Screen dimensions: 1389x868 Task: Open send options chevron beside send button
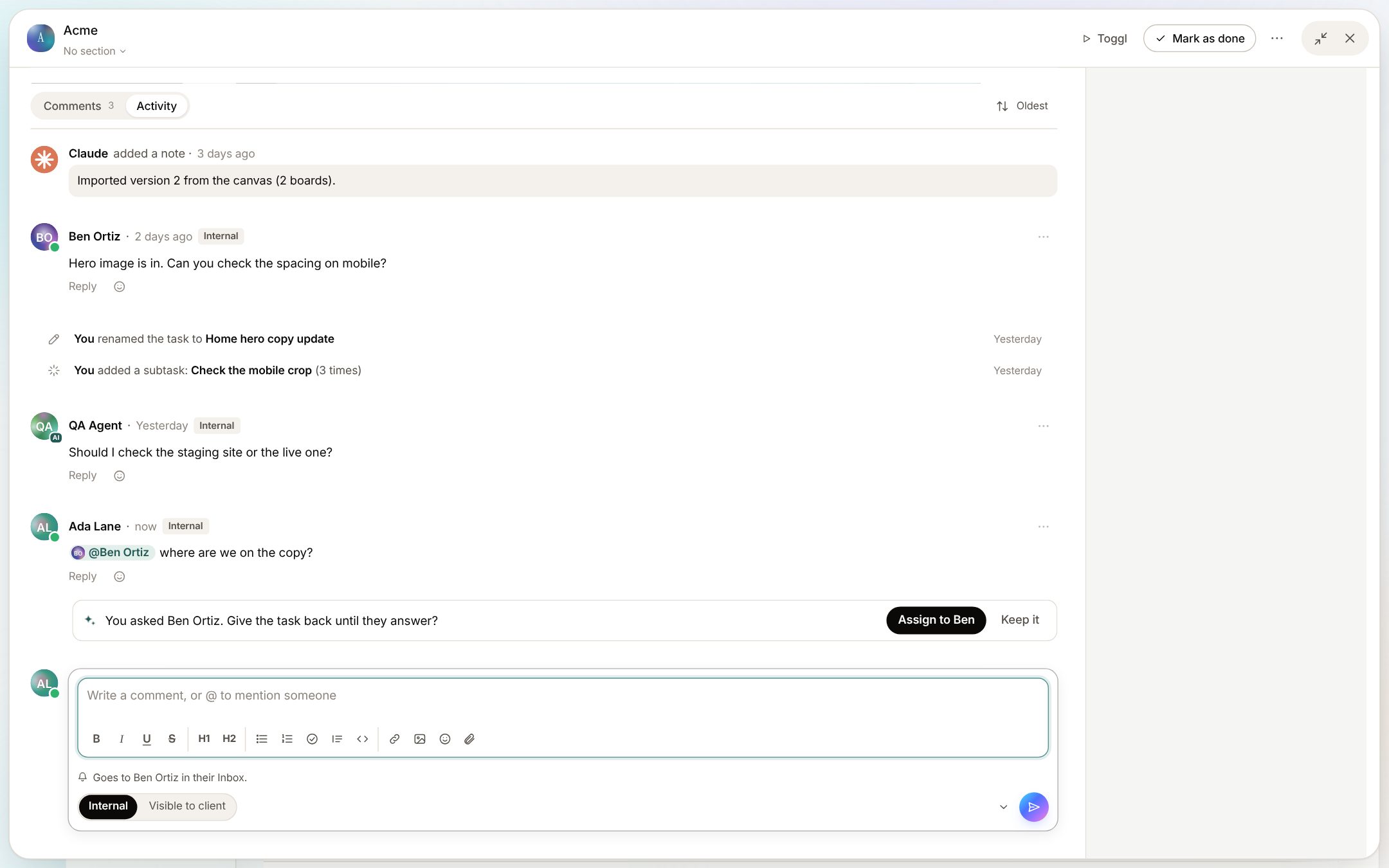click(x=1003, y=807)
